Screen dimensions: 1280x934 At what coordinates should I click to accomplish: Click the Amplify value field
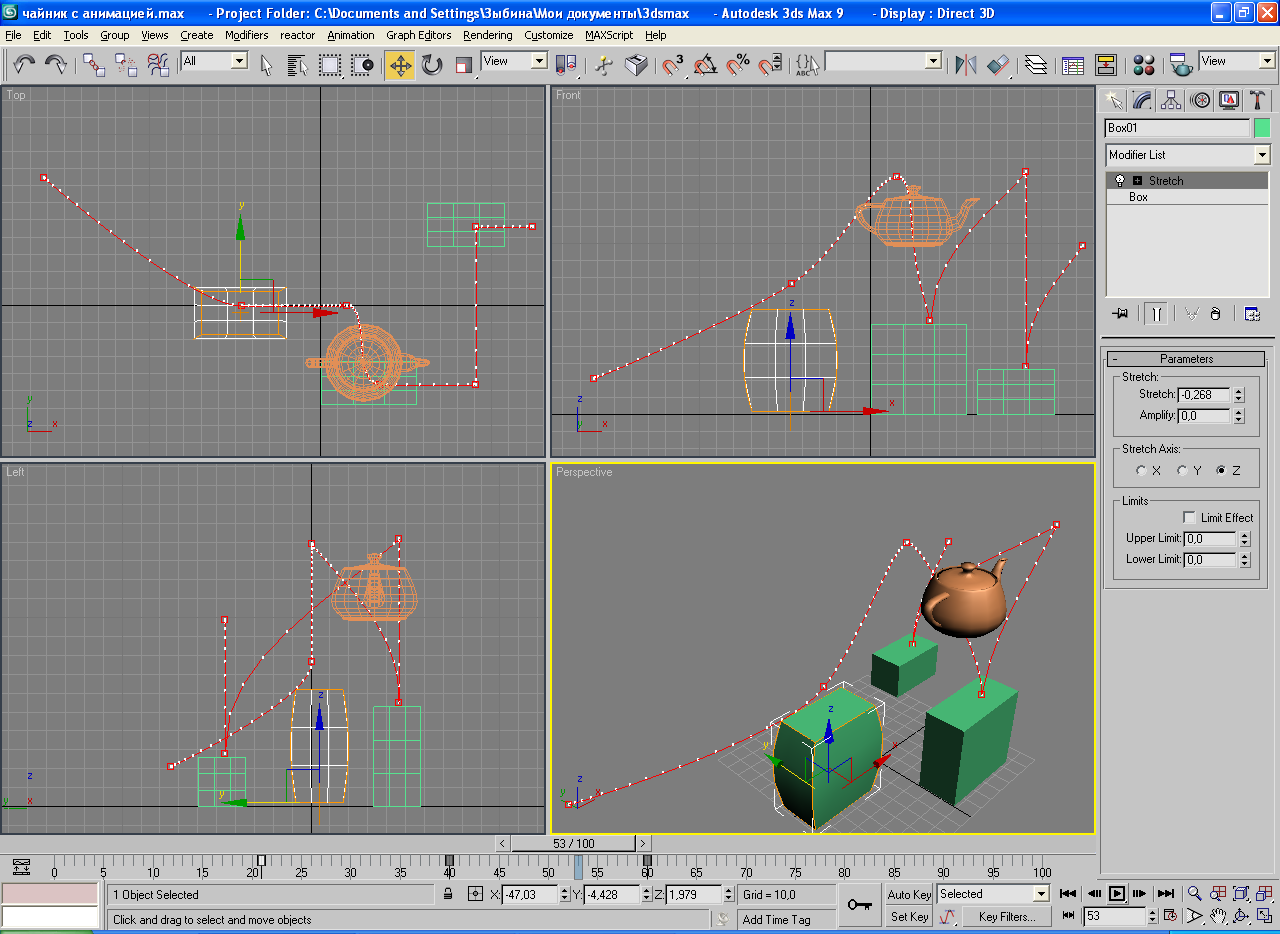1204,416
